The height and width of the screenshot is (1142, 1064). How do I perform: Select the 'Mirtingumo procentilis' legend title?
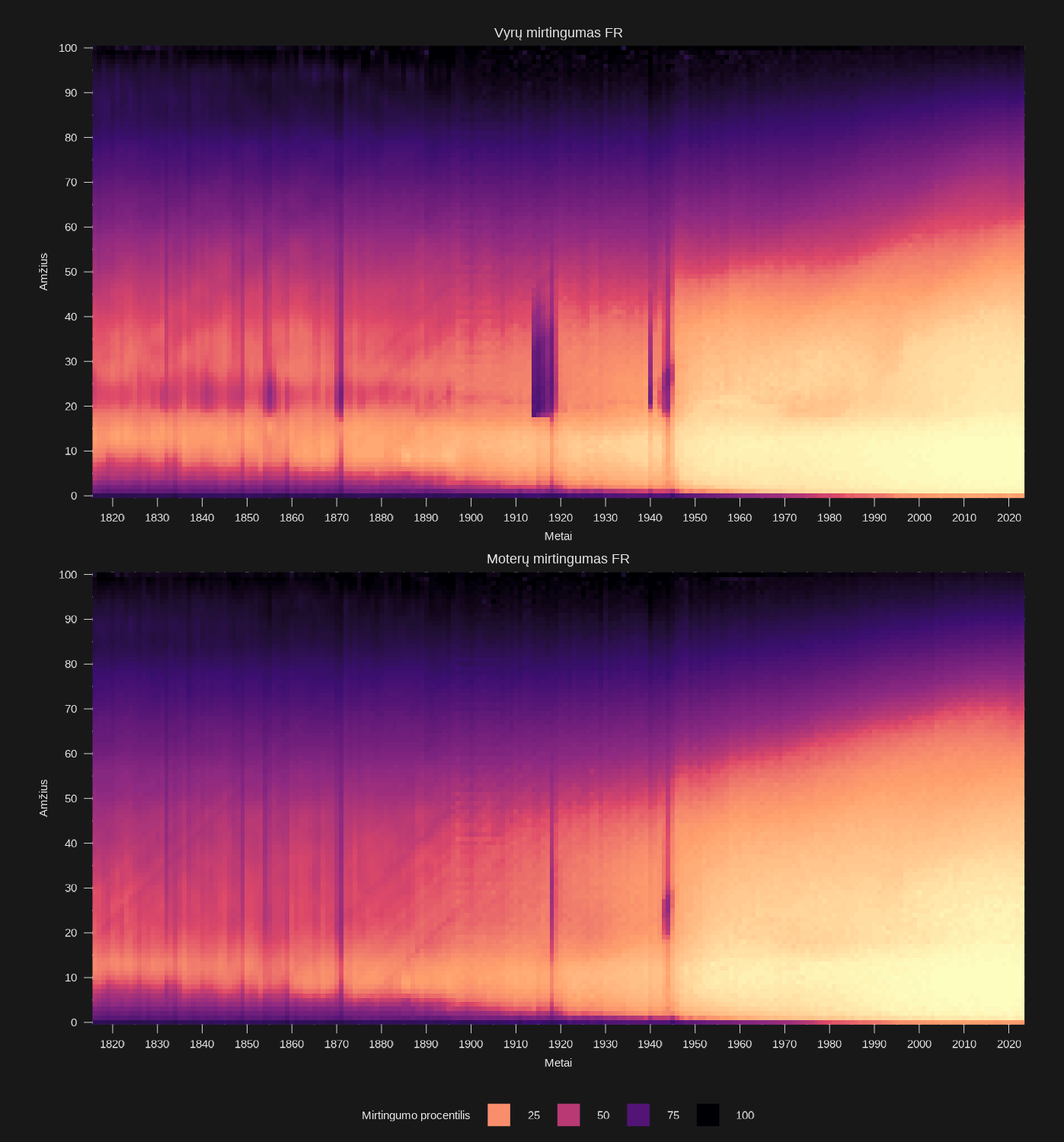tap(416, 1115)
